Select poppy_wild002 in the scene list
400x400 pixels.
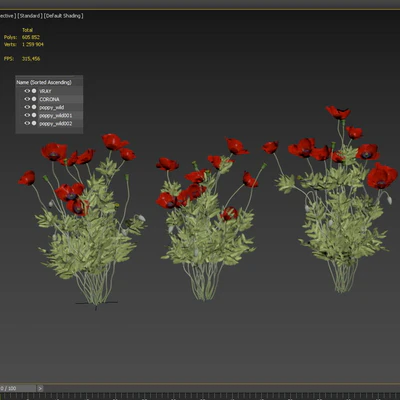(56, 123)
